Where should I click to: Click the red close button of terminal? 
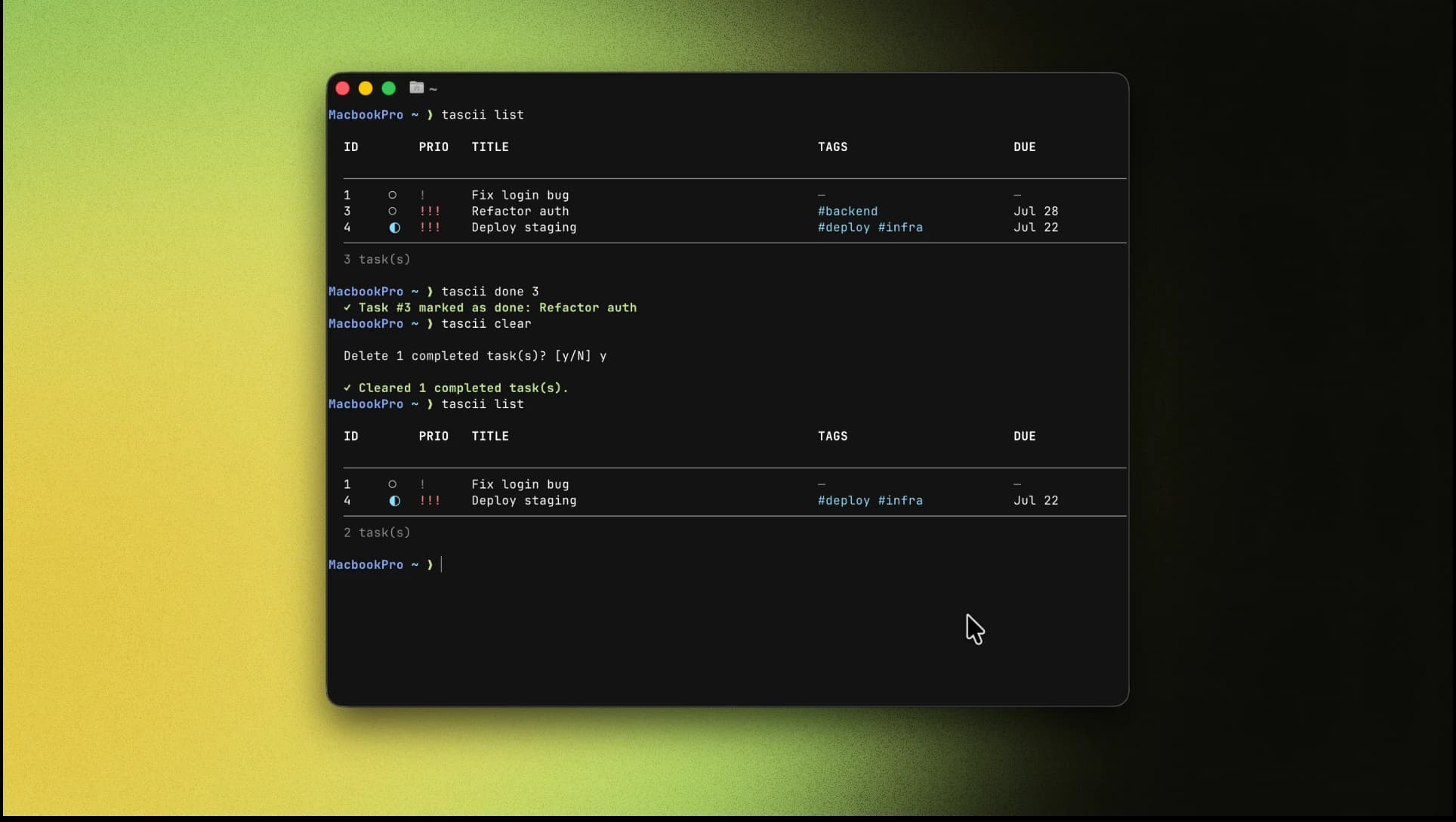coord(342,88)
